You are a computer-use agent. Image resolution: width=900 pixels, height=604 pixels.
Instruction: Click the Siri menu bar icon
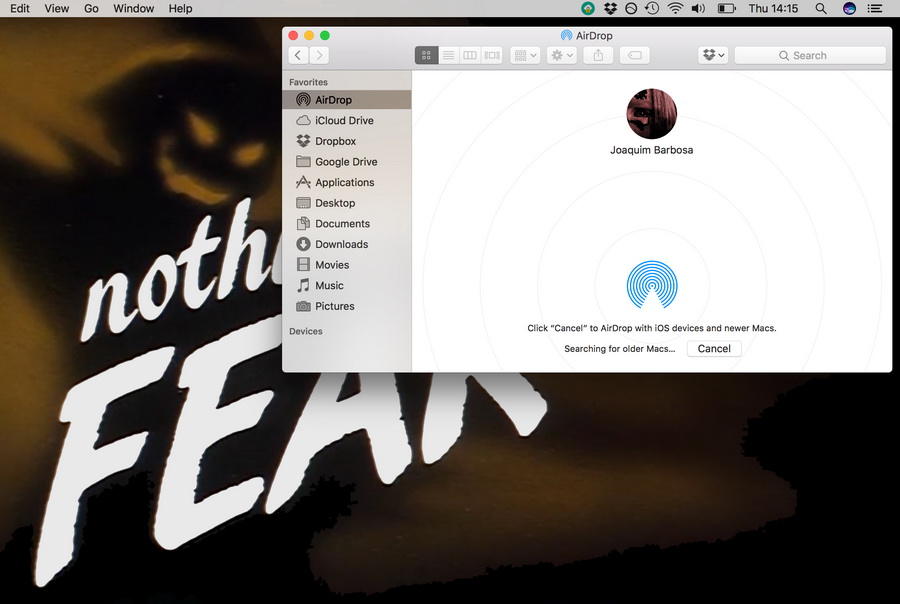point(849,9)
